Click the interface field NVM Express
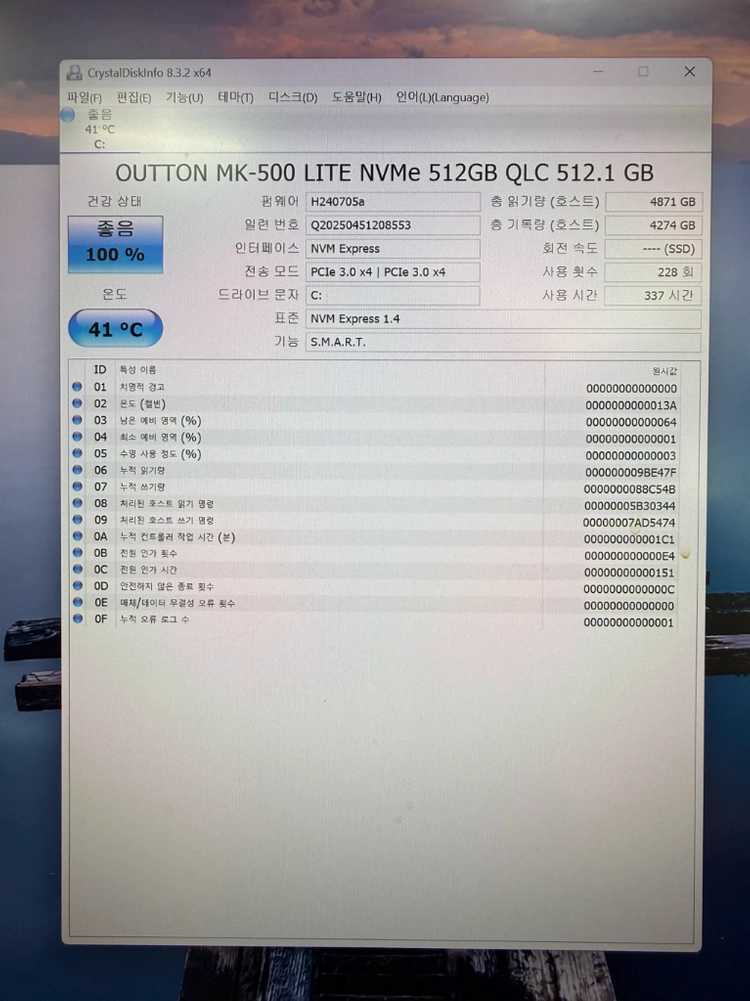This screenshot has height=1001, width=750. 393,249
